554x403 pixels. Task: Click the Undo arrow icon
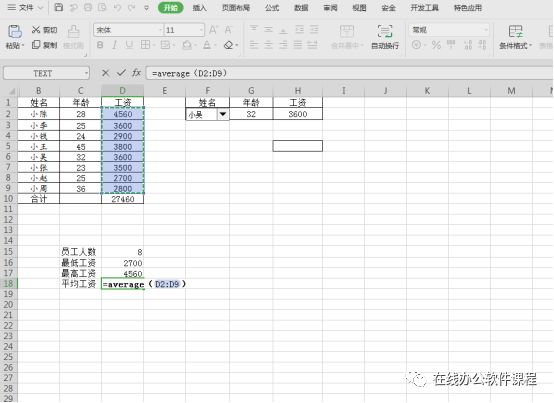(x=117, y=7)
